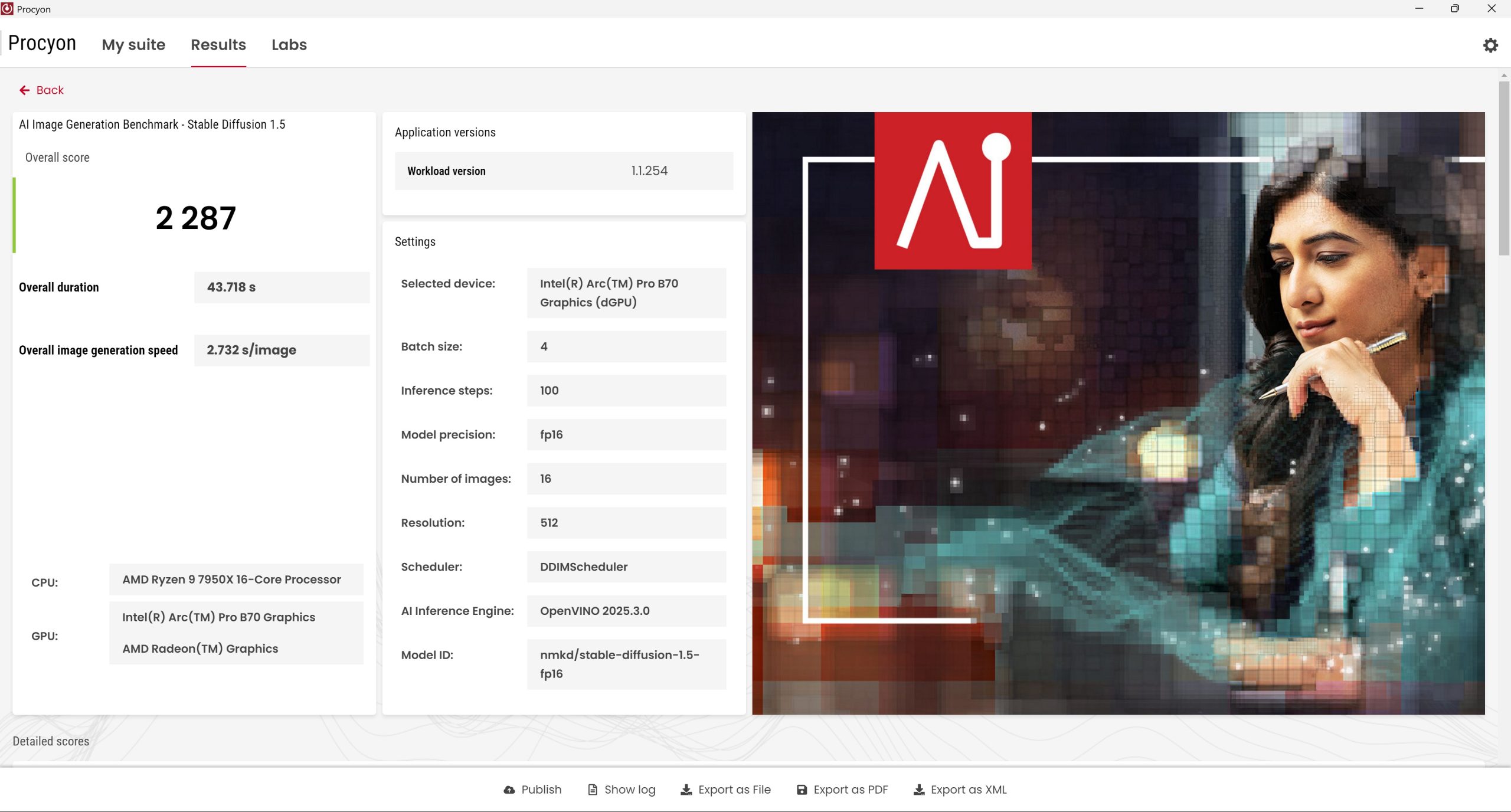Select the 43.718 s duration value
This screenshot has height=812, width=1511.
tap(282, 287)
